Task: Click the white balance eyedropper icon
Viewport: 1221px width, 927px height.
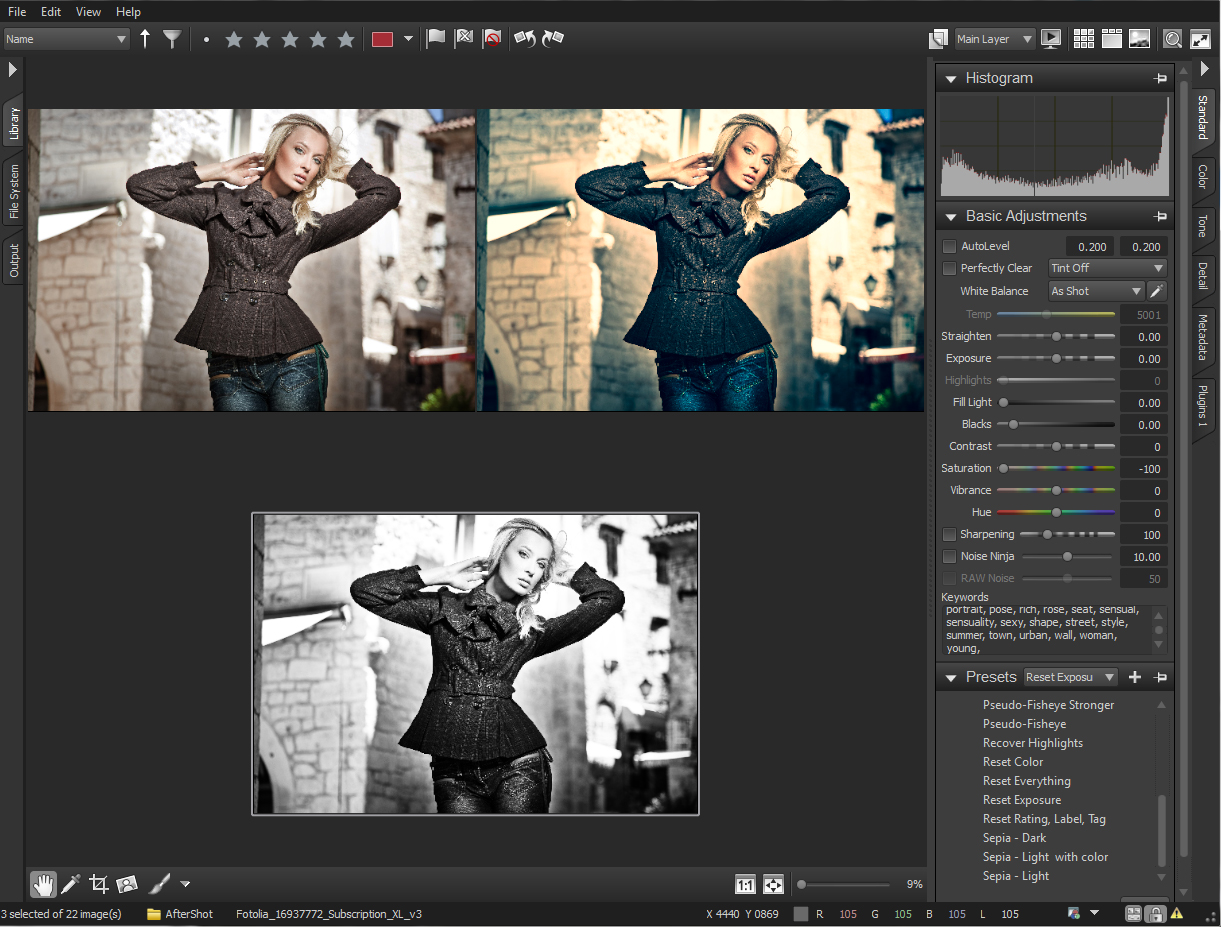Action: point(1157,291)
